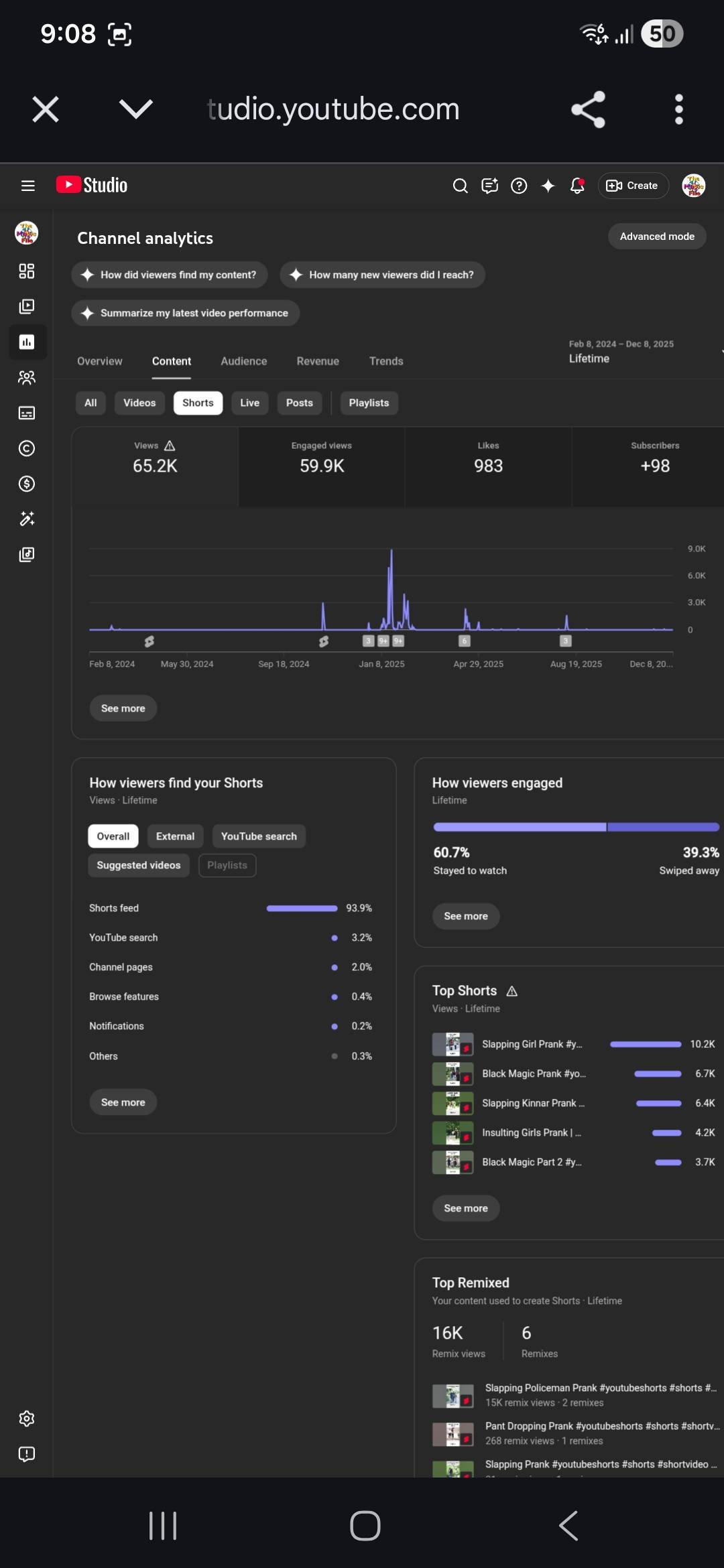724x1568 pixels.
Task: Click the Advanced mode button
Action: click(x=657, y=237)
